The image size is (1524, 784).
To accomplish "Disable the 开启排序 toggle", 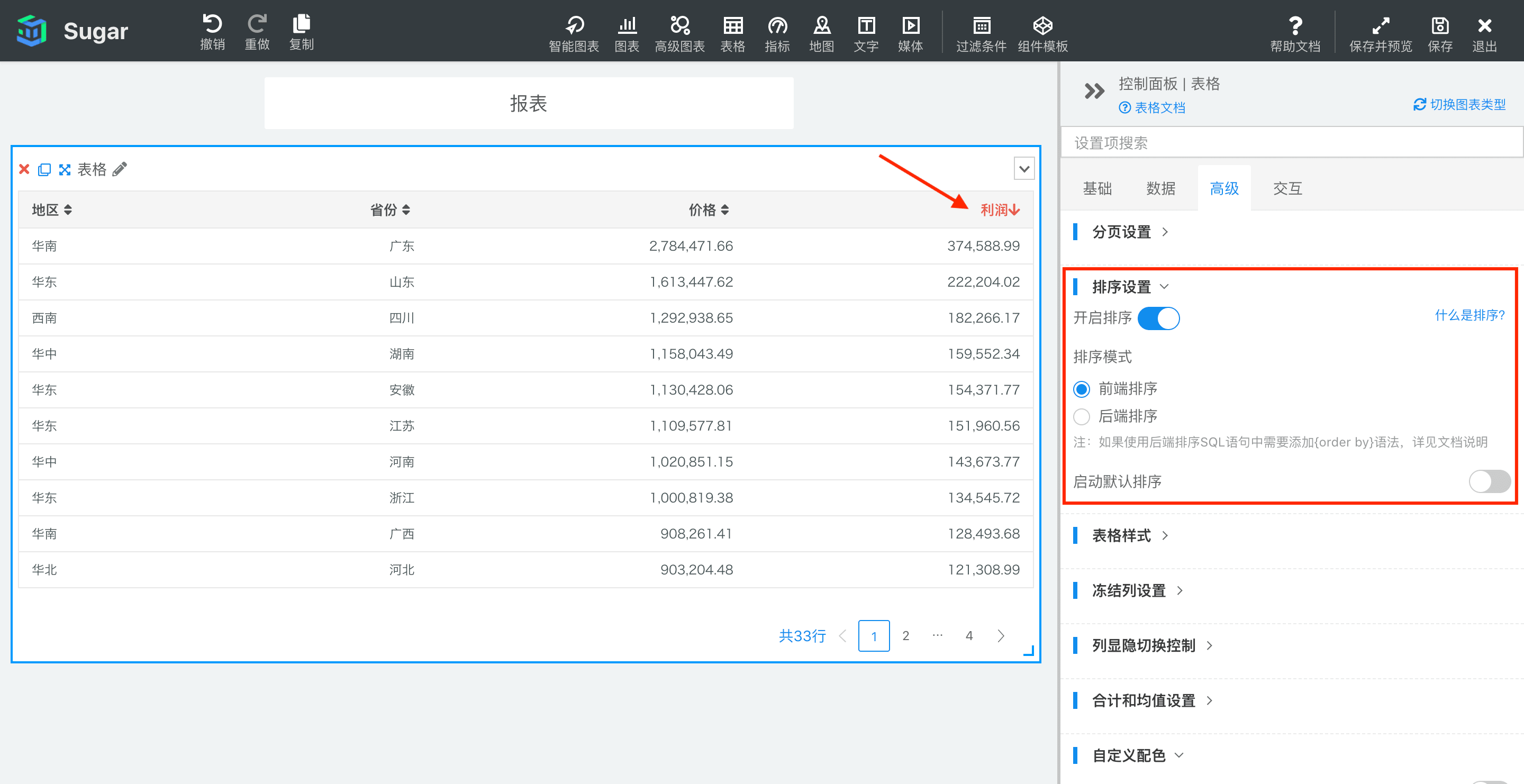I will [1158, 318].
